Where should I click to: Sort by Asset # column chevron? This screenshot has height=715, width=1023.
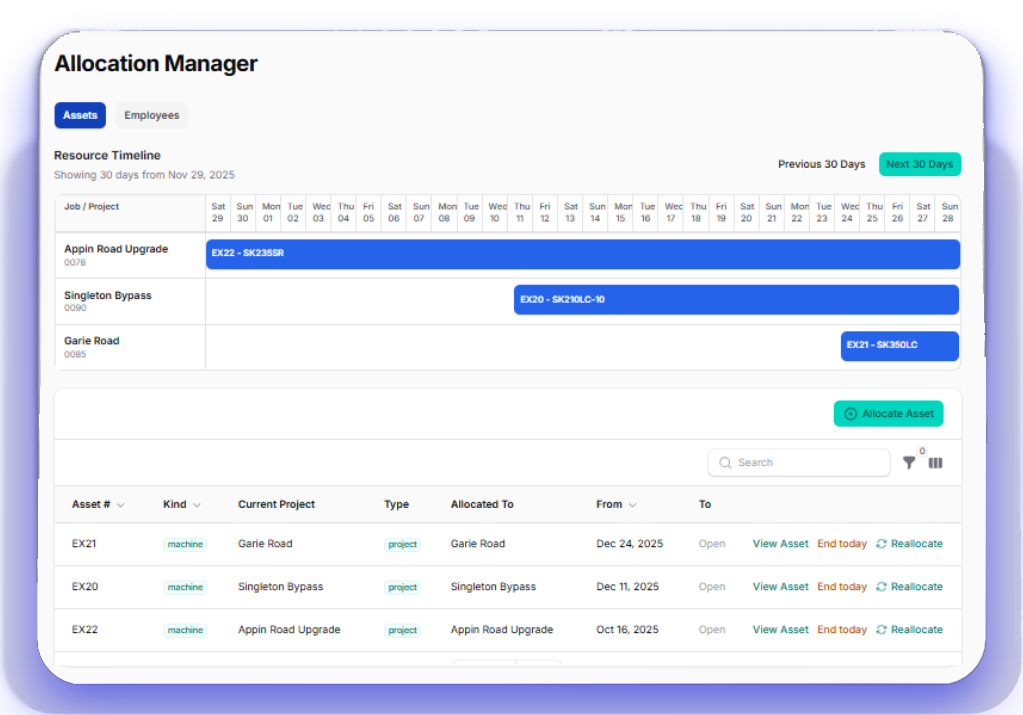(121, 505)
